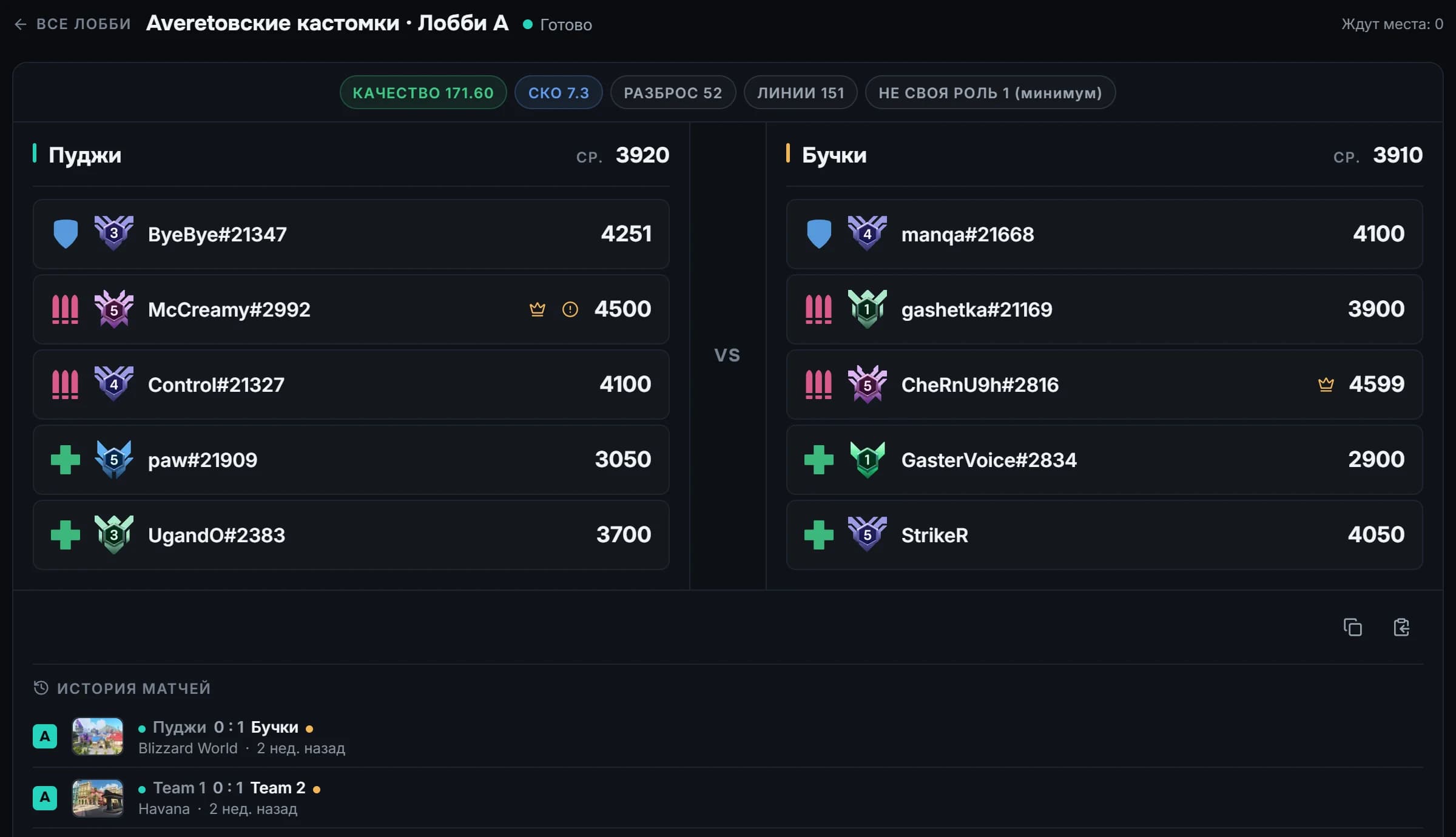Click the 4599 rating of CheRnU9h#2816
This screenshot has width=1456, height=837.
[1377, 385]
